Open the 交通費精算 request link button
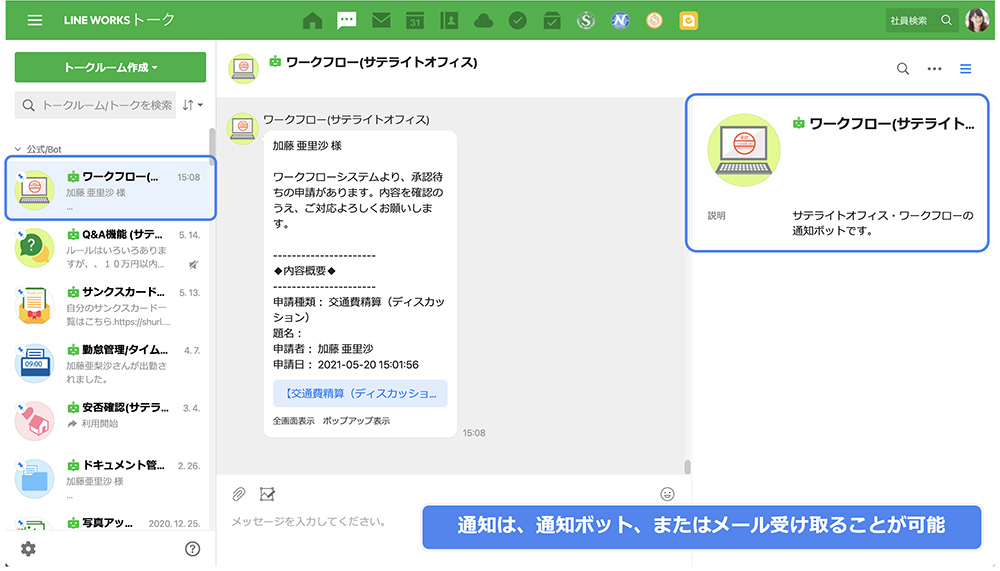1000x571 pixels. 360,393
